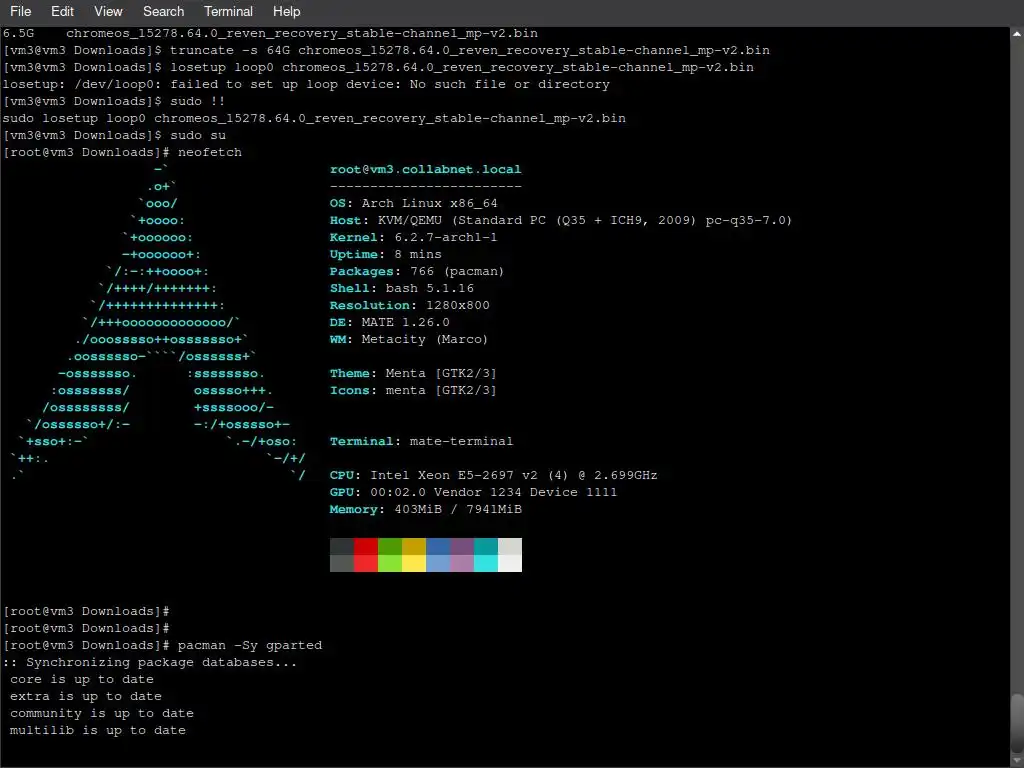Image resolution: width=1024 pixels, height=768 pixels.
Task: Click the 'root@vm3.collabnet.local' title text
Action: pyautogui.click(x=425, y=169)
